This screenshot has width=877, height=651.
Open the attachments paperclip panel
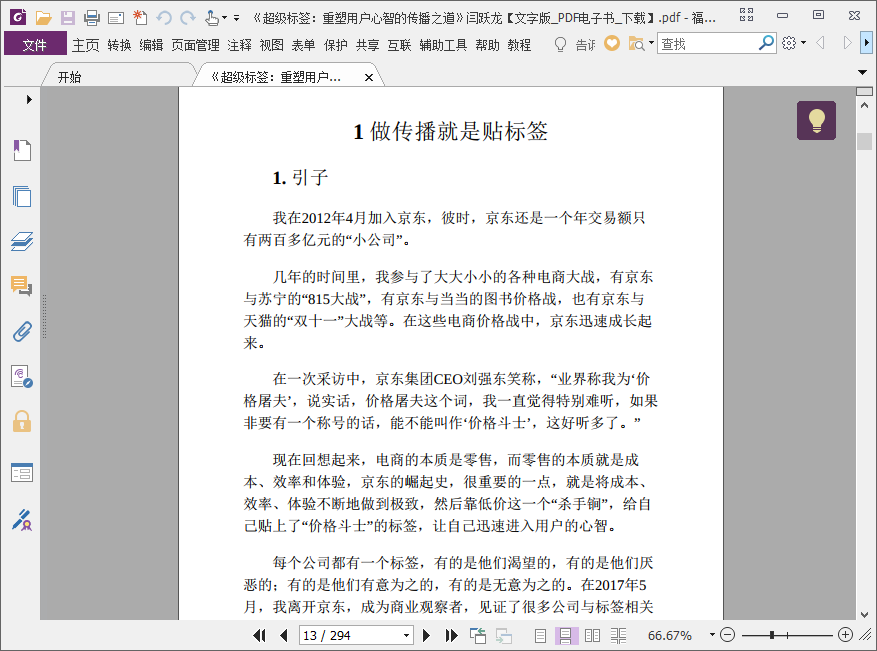point(22,332)
